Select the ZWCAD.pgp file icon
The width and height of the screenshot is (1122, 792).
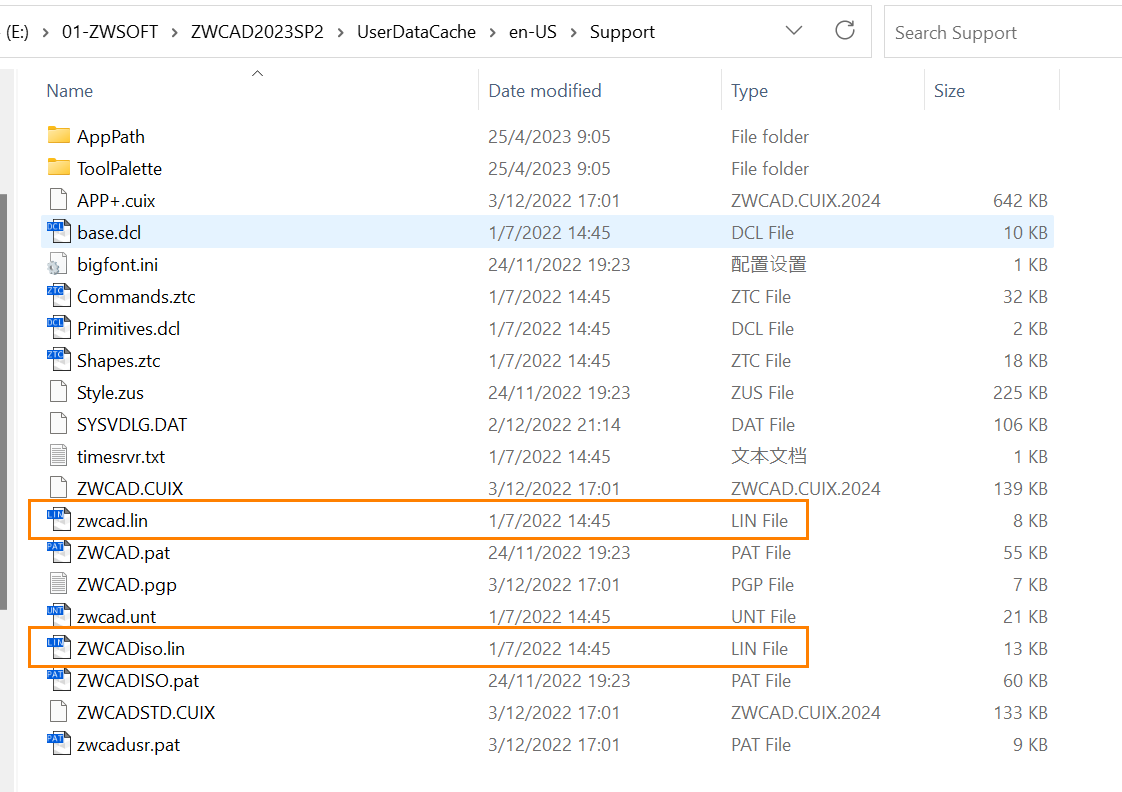tap(59, 584)
